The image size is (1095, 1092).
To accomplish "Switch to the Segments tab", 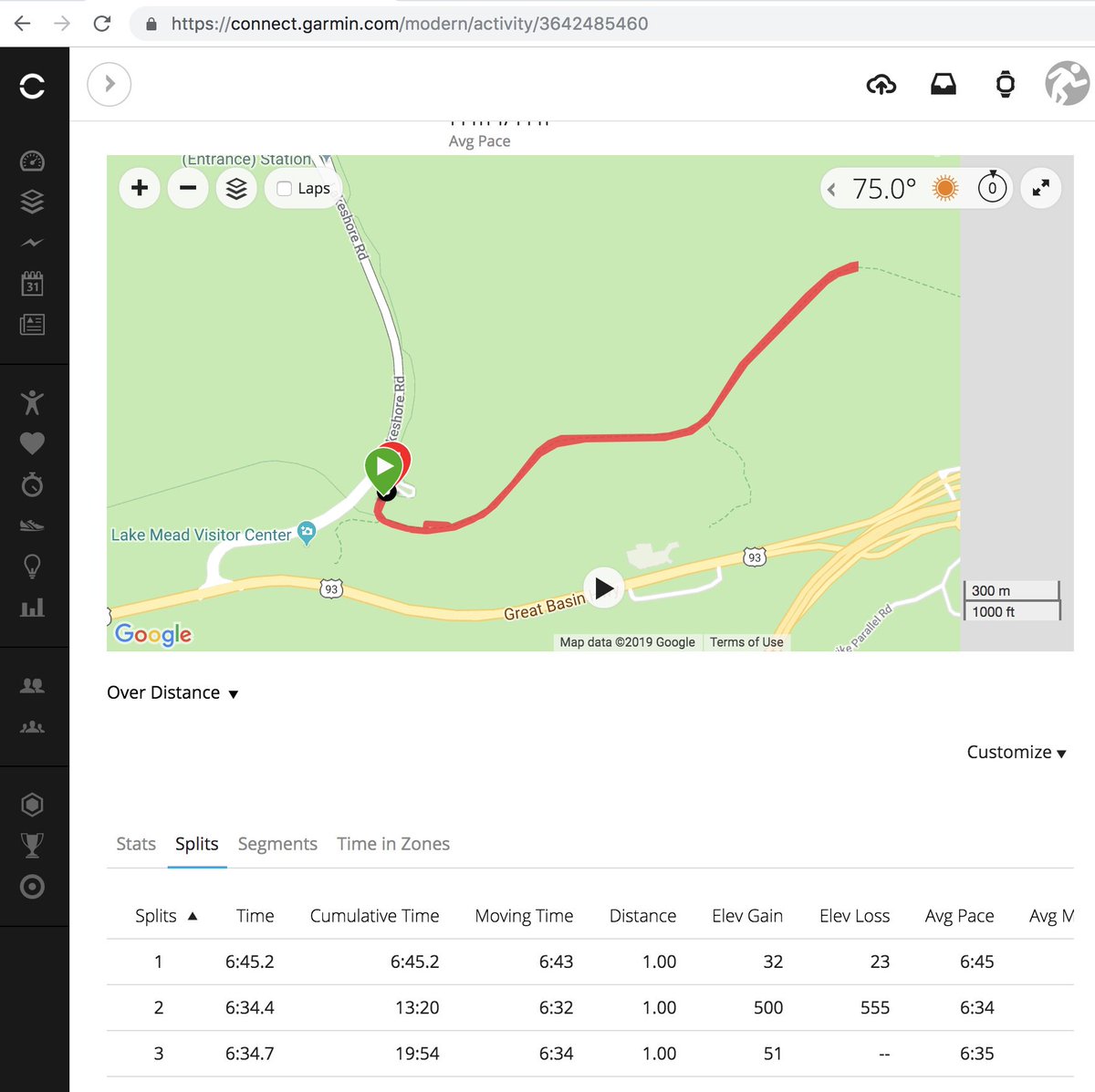I will click(x=277, y=844).
